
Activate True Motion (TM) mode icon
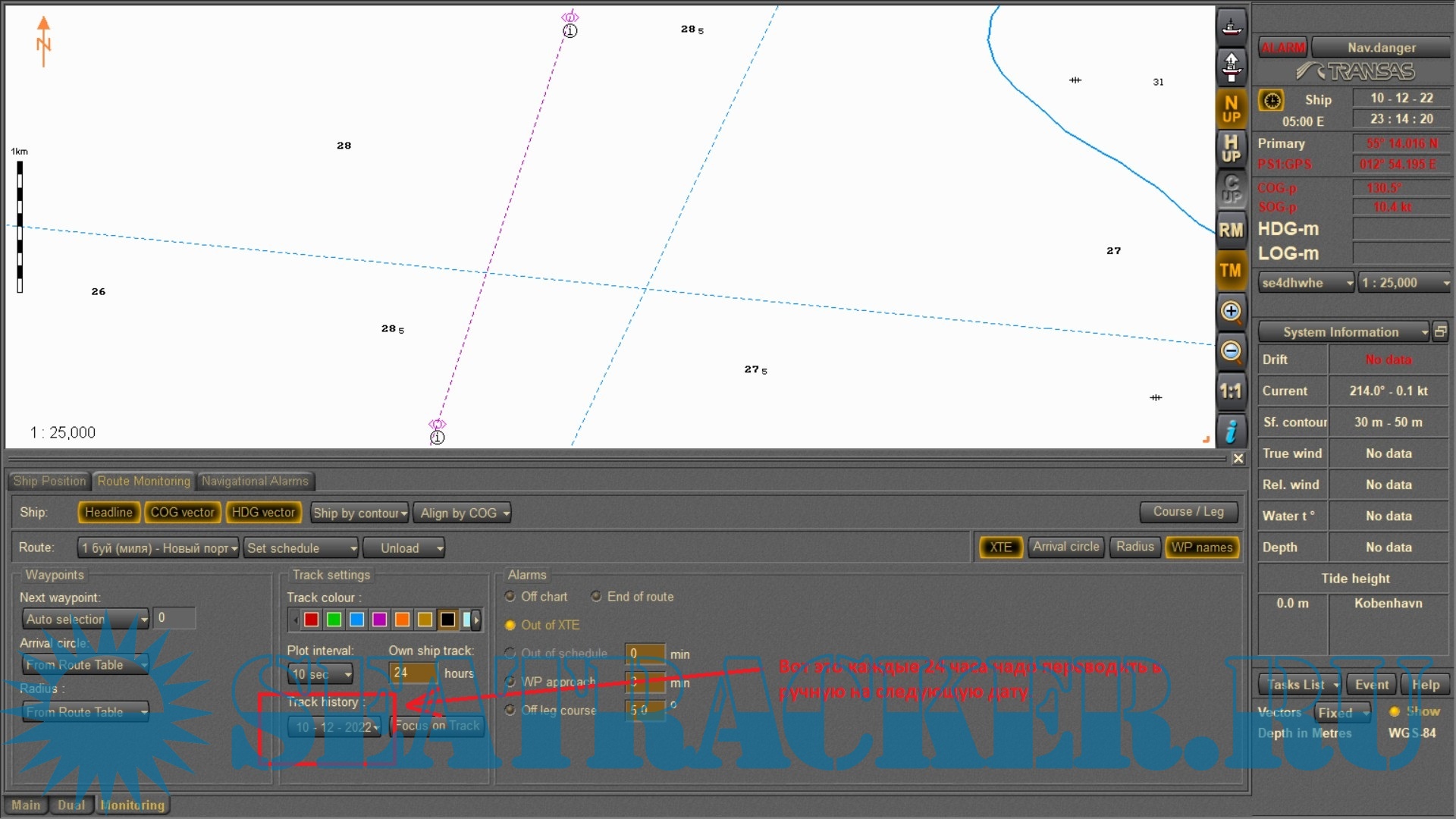pyautogui.click(x=1231, y=271)
